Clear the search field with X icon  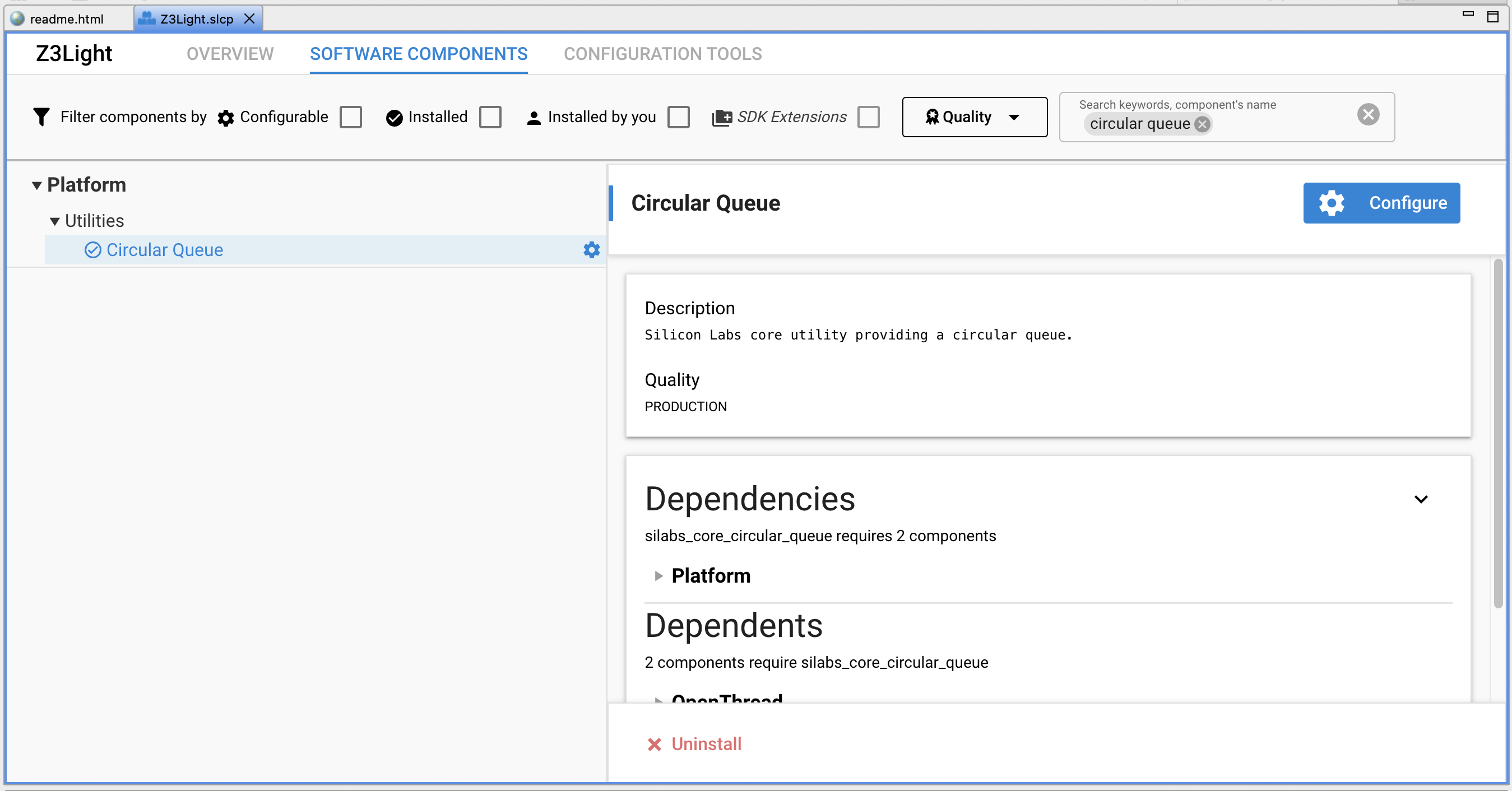1367,114
